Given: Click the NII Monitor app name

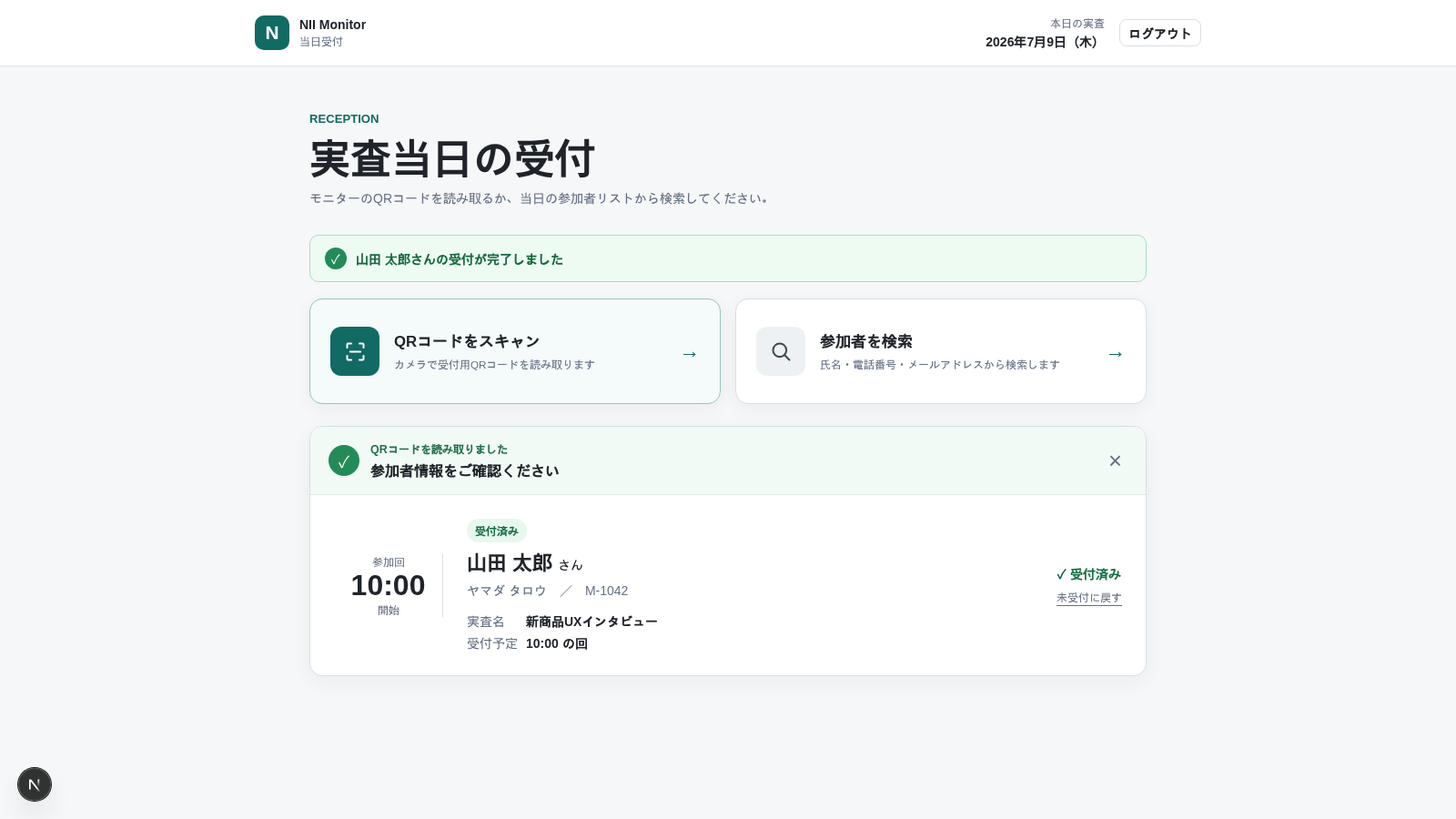Looking at the screenshot, I should (332, 25).
